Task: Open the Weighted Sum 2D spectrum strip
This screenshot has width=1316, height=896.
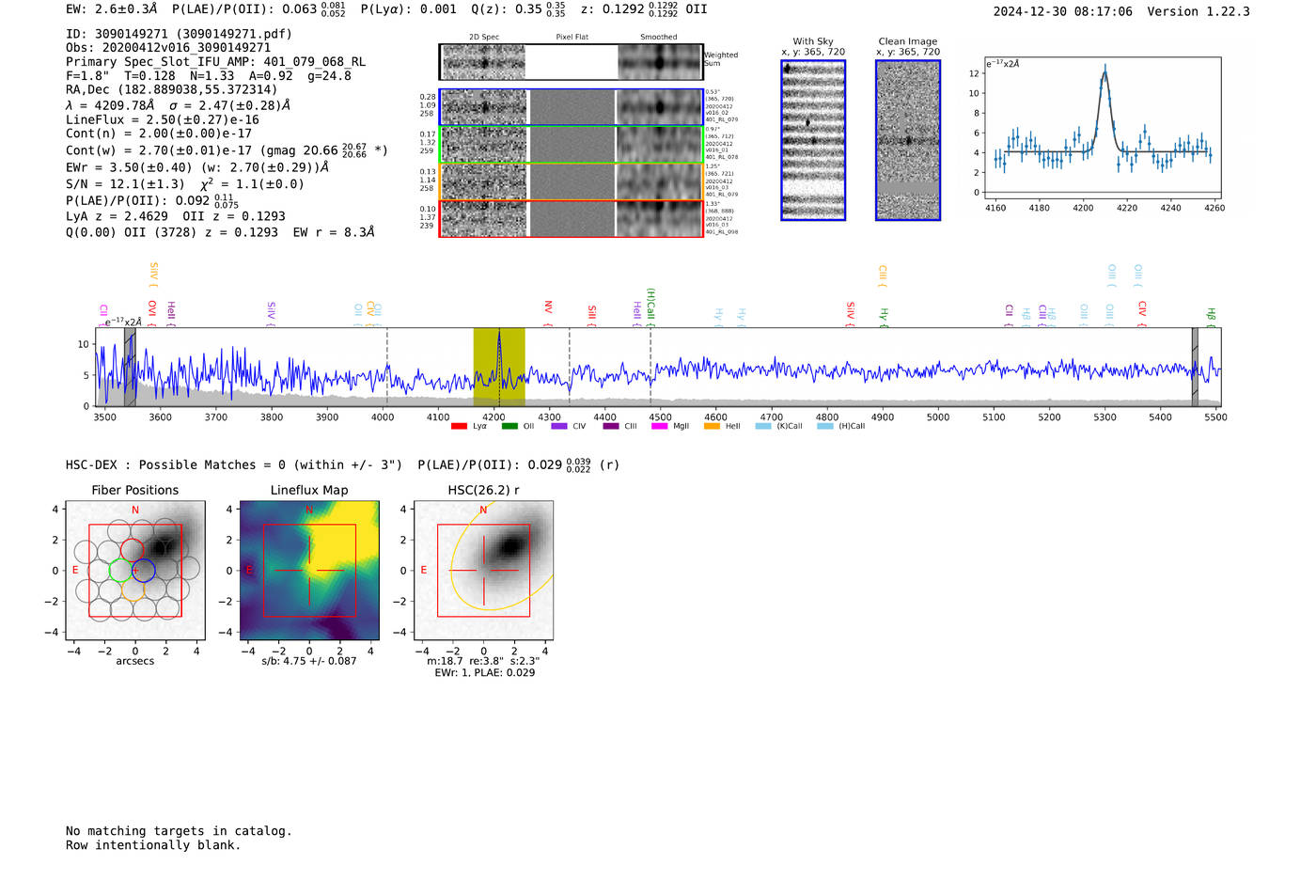Action: coord(571,62)
